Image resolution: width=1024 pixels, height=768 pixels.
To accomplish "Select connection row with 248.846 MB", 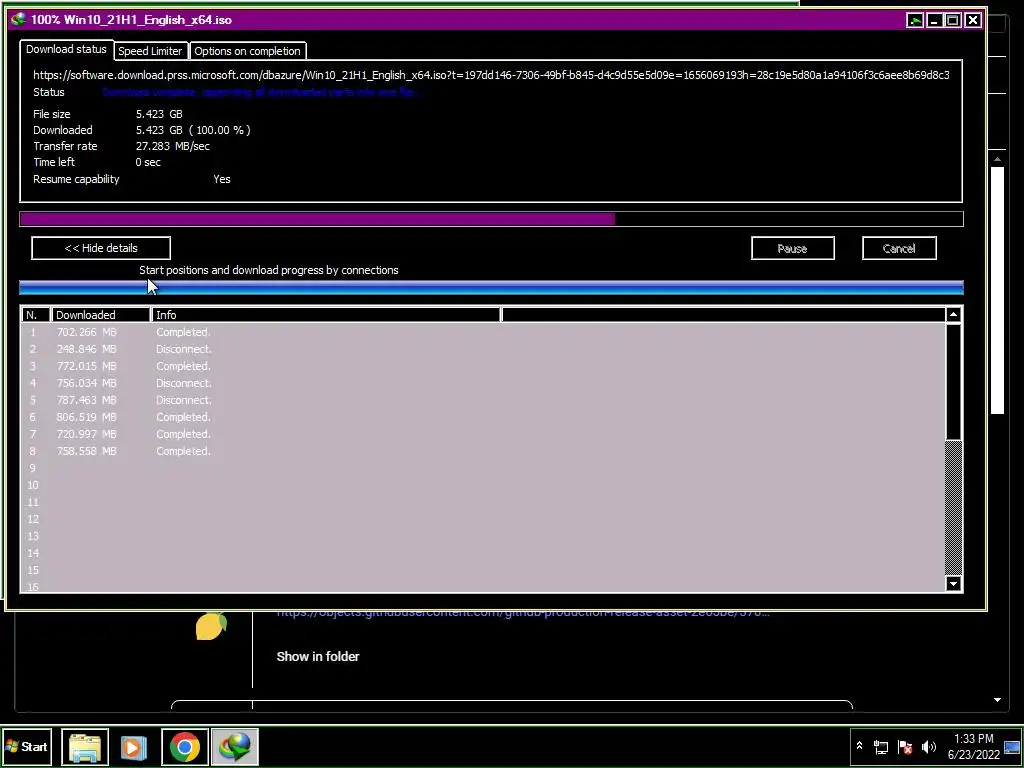I will coord(483,349).
